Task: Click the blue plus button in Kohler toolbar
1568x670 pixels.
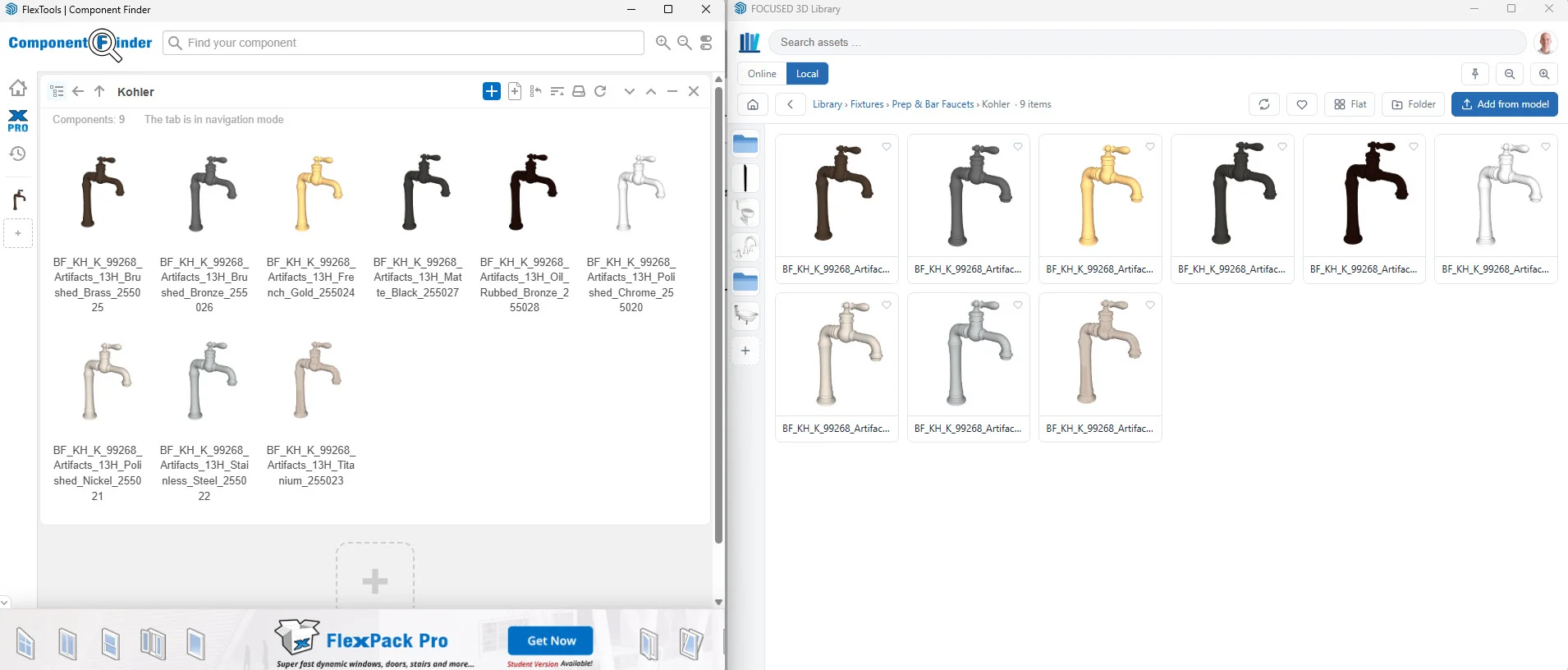Action: point(492,91)
